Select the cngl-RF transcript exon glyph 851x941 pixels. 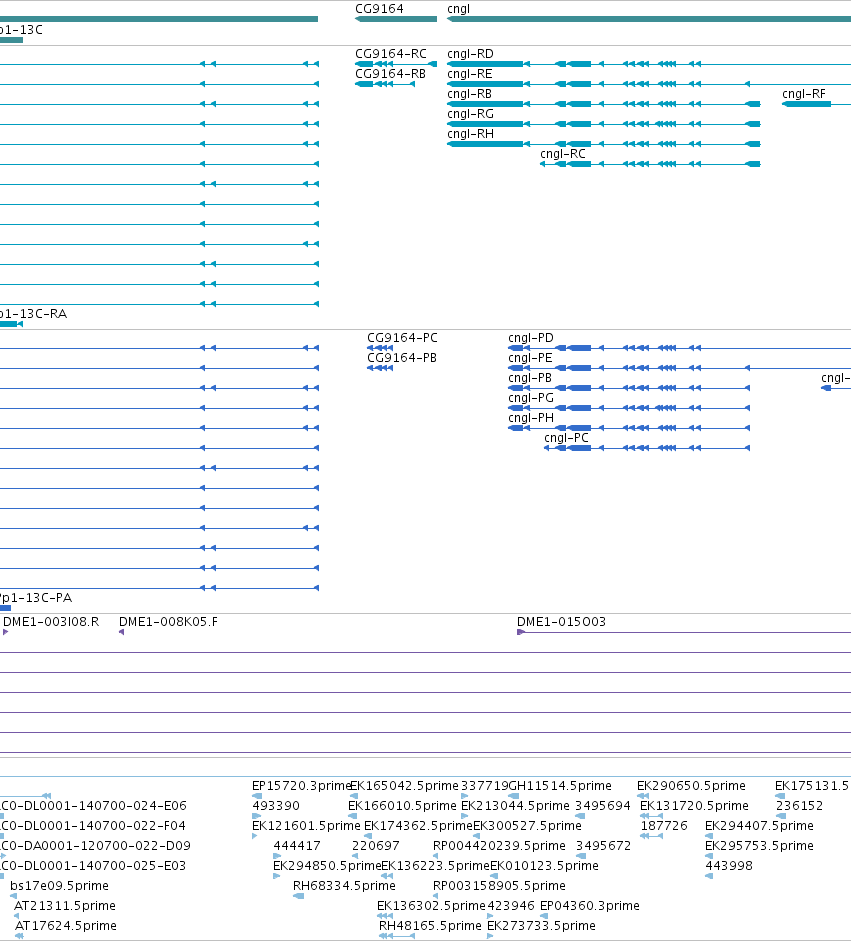click(x=807, y=104)
